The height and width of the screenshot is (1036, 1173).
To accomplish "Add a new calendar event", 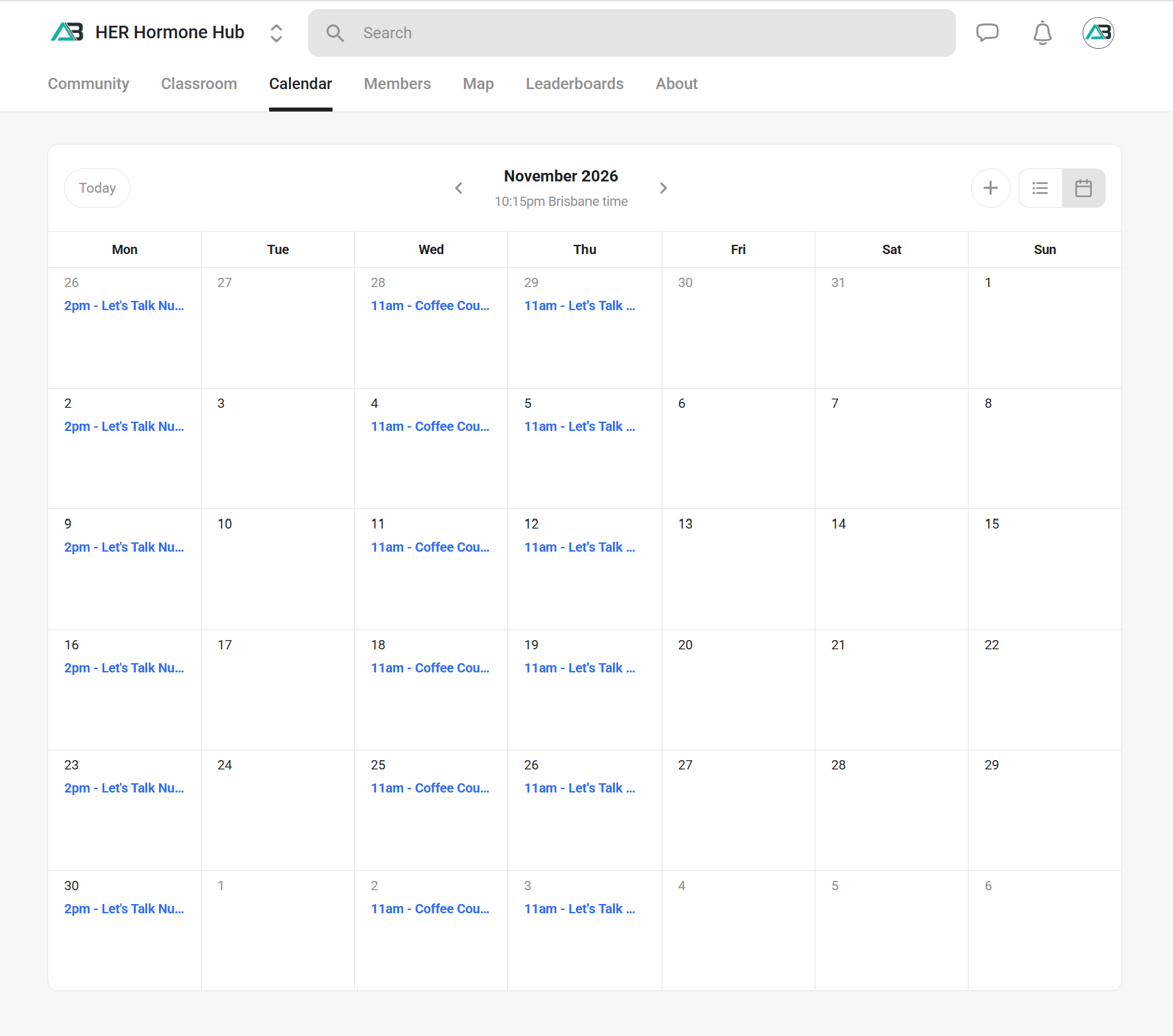I will click(990, 188).
